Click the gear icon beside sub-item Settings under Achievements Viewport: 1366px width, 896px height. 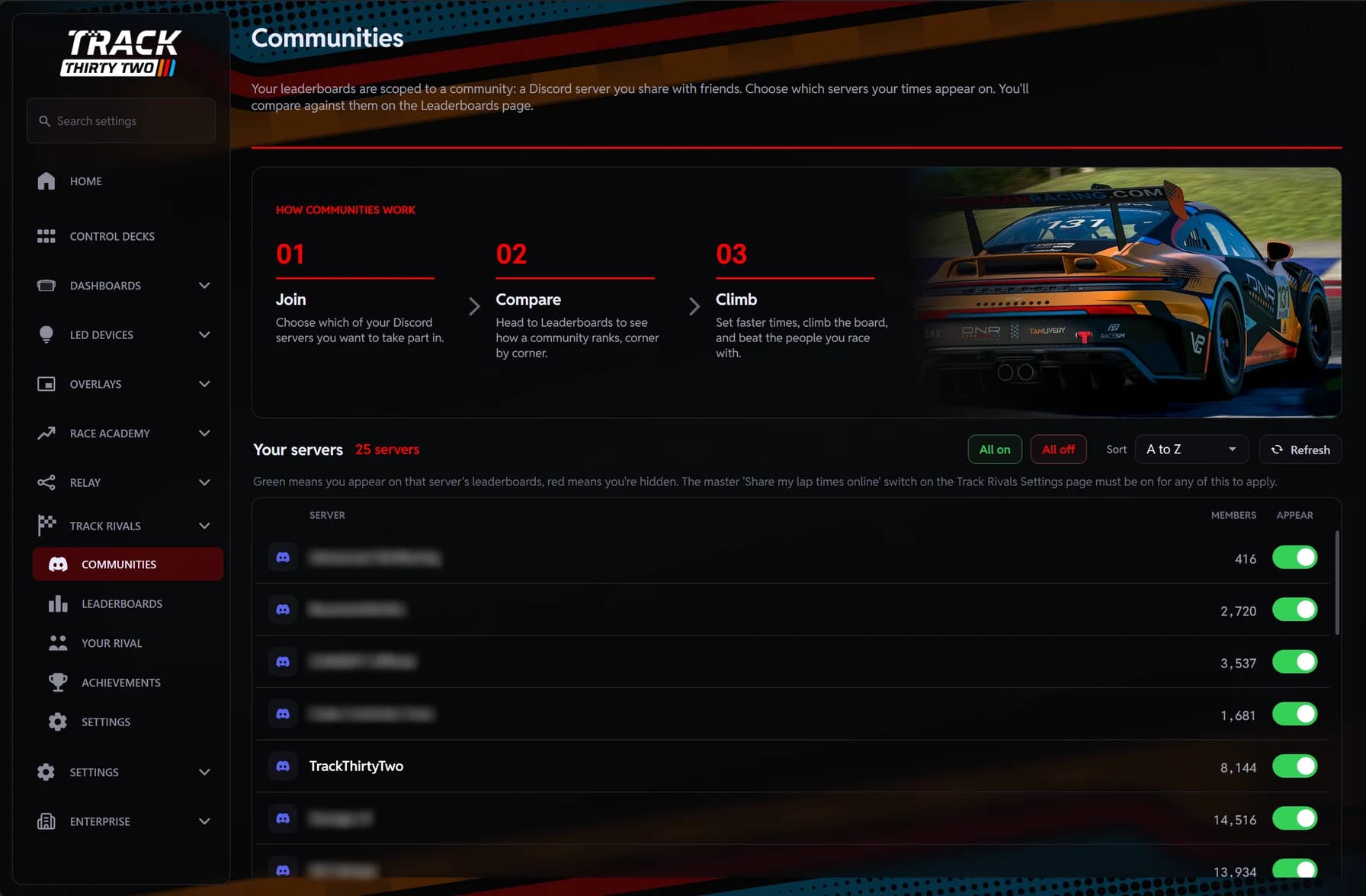tap(58, 722)
